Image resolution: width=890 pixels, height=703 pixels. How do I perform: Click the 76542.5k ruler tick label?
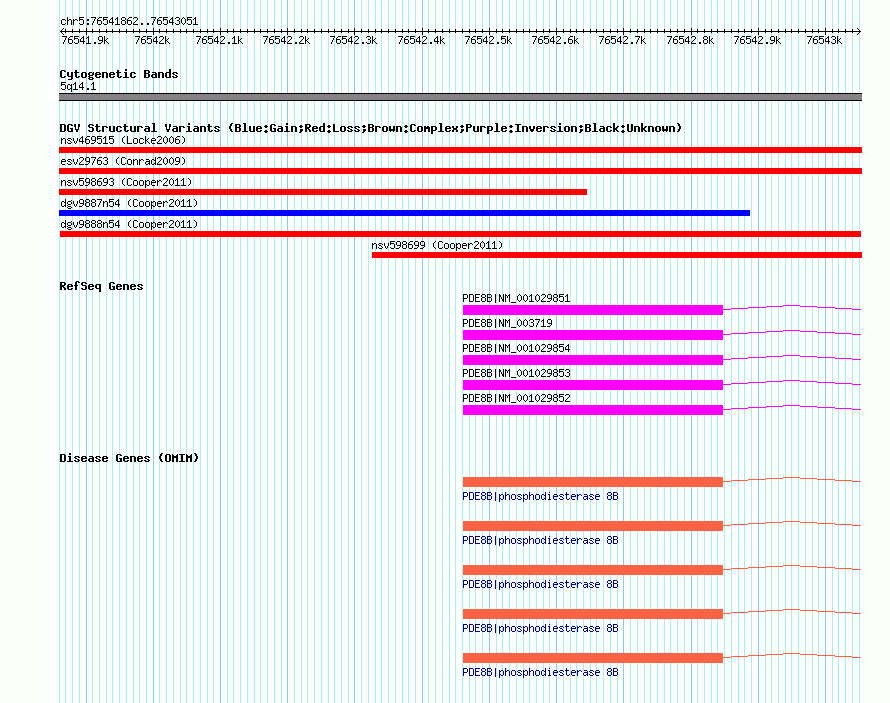(488, 40)
